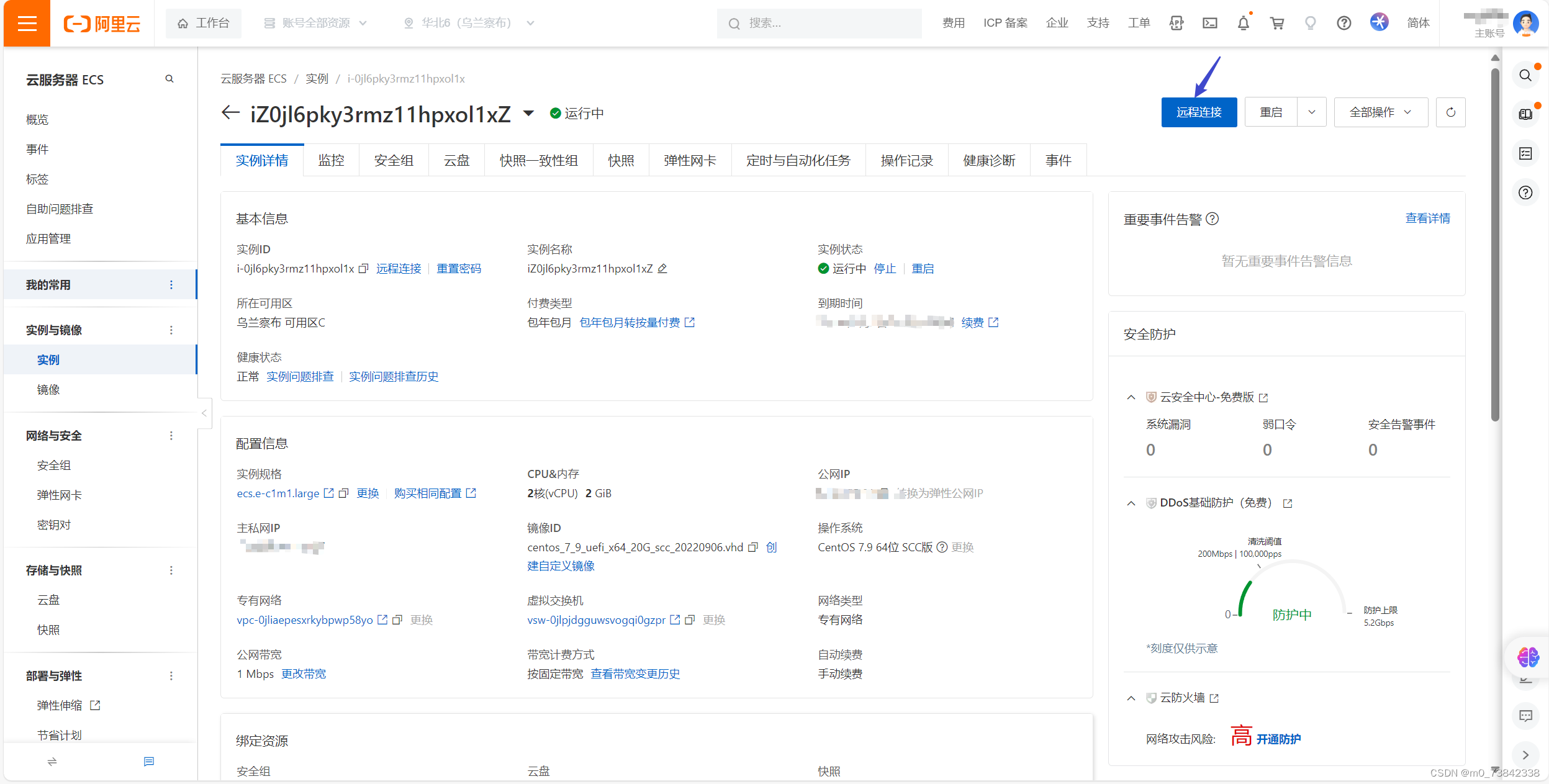The width and height of the screenshot is (1549, 784).
Task: Open notifications bell icon
Action: click(x=1244, y=24)
